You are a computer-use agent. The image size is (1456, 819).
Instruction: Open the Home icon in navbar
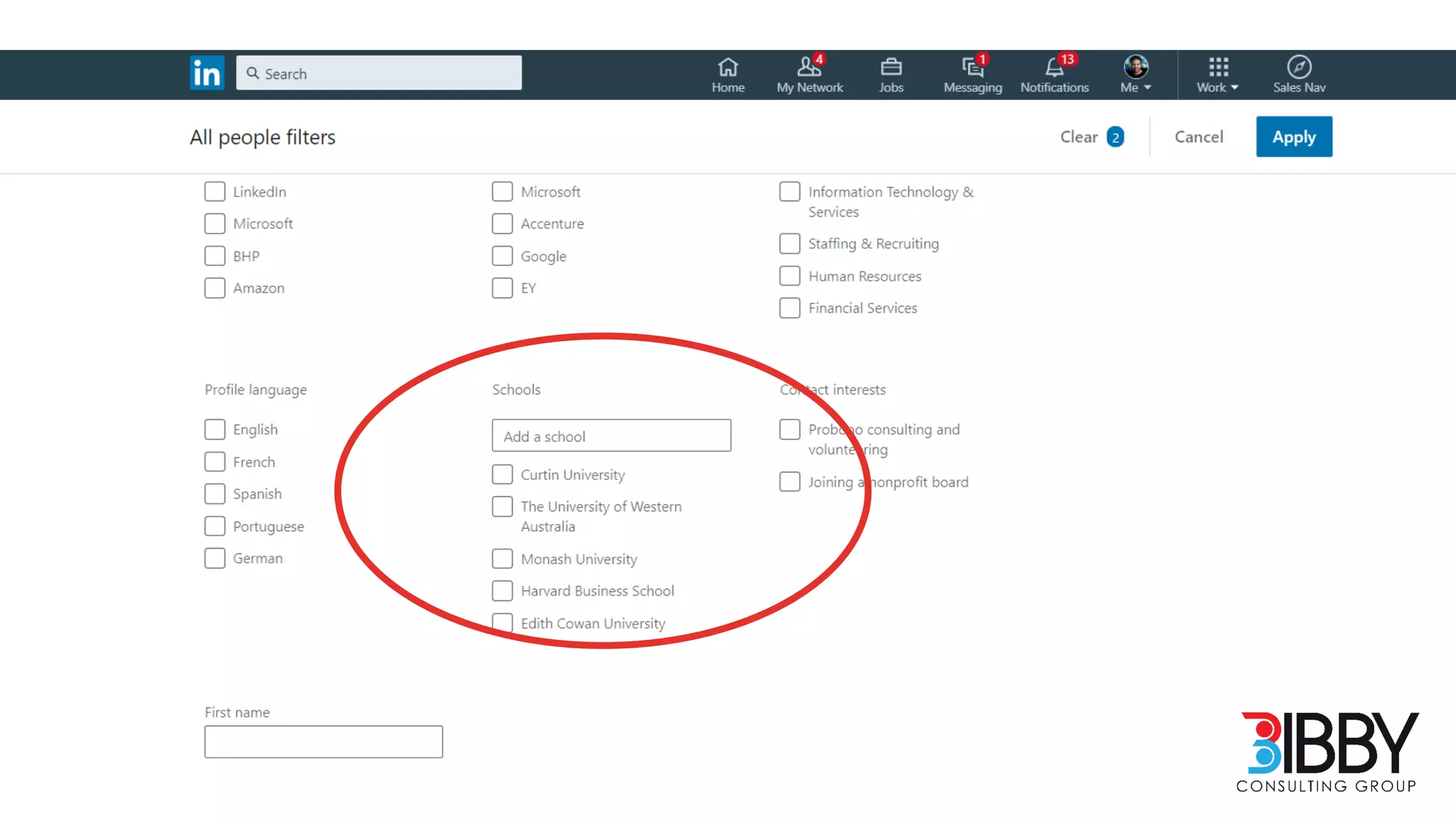click(x=727, y=68)
